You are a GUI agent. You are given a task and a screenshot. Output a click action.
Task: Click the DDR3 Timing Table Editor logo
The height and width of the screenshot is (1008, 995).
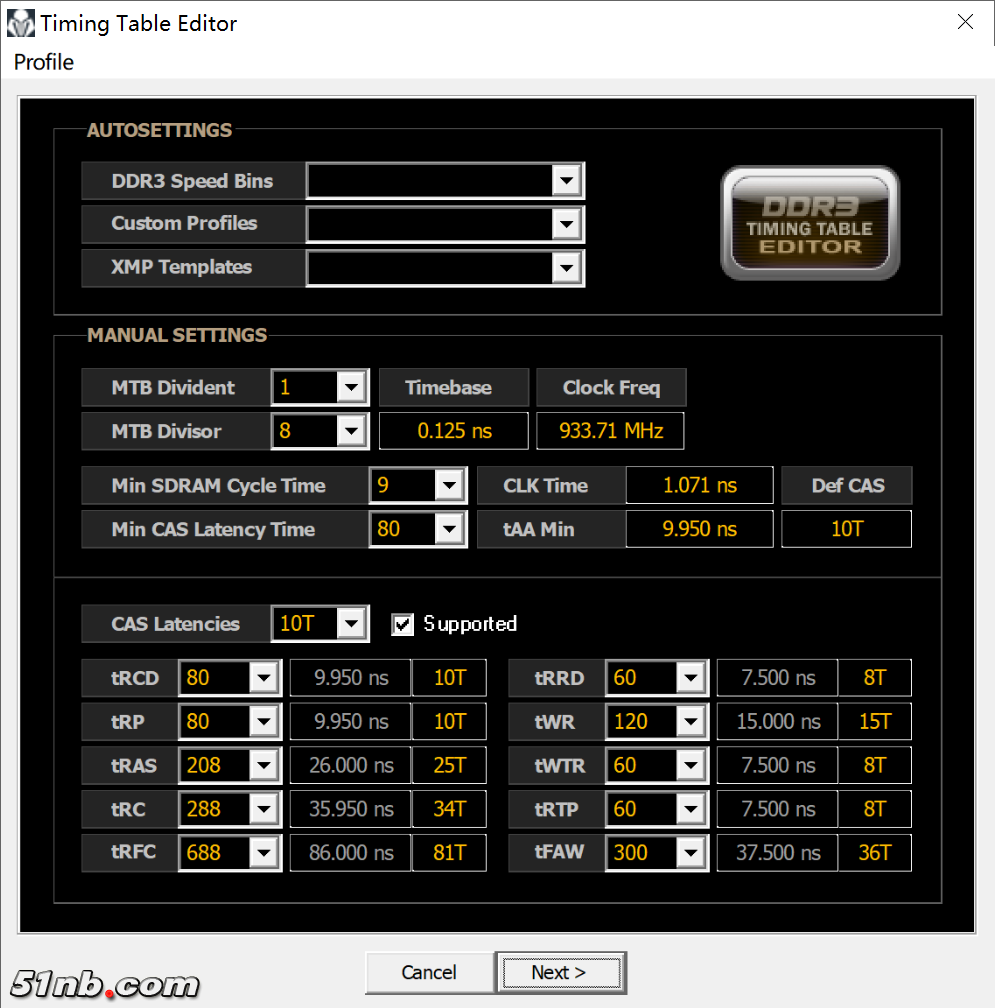tap(810, 223)
